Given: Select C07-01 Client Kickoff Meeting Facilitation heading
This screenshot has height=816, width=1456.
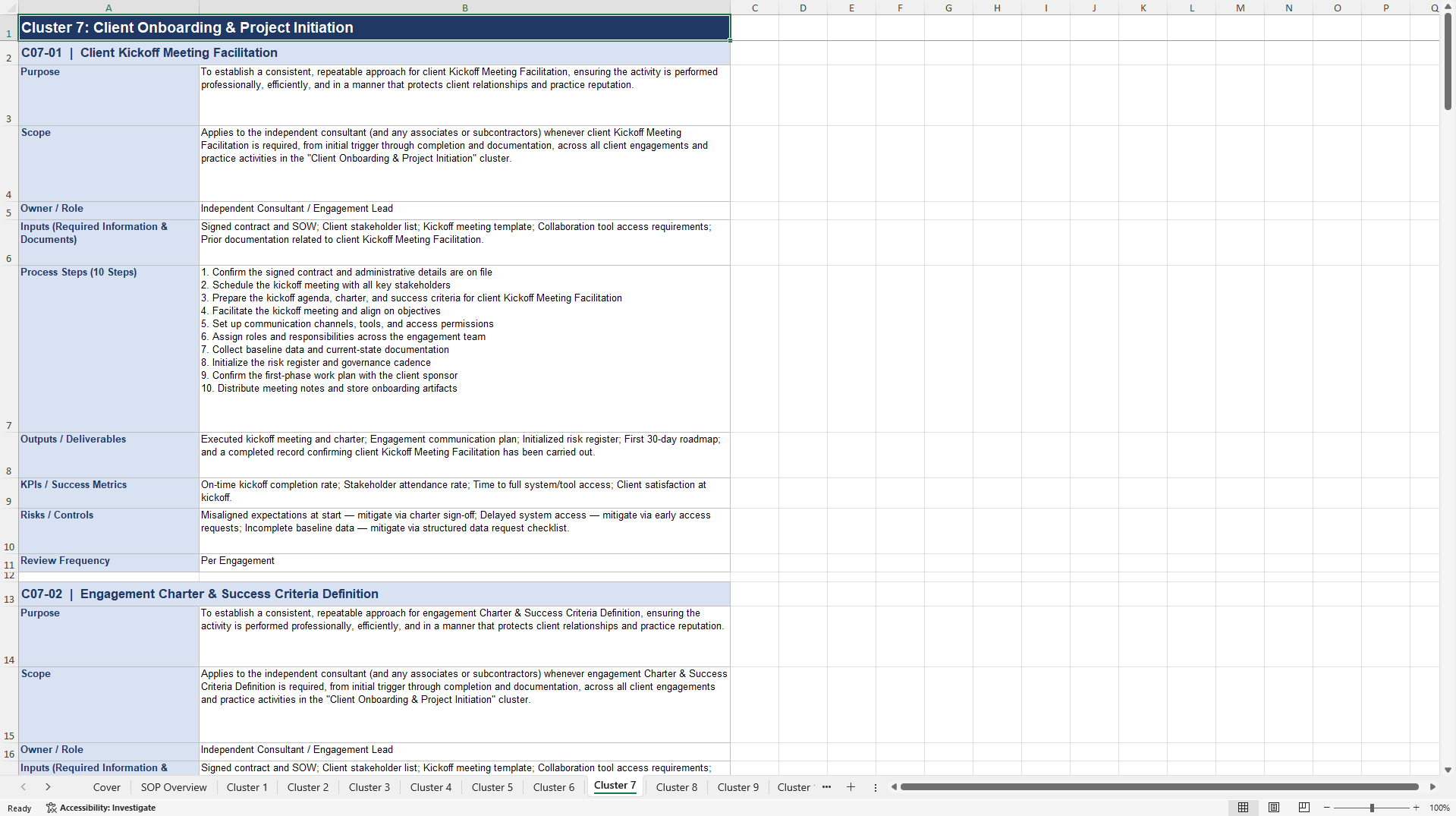Looking at the screenshot, I should click(374, 52).
